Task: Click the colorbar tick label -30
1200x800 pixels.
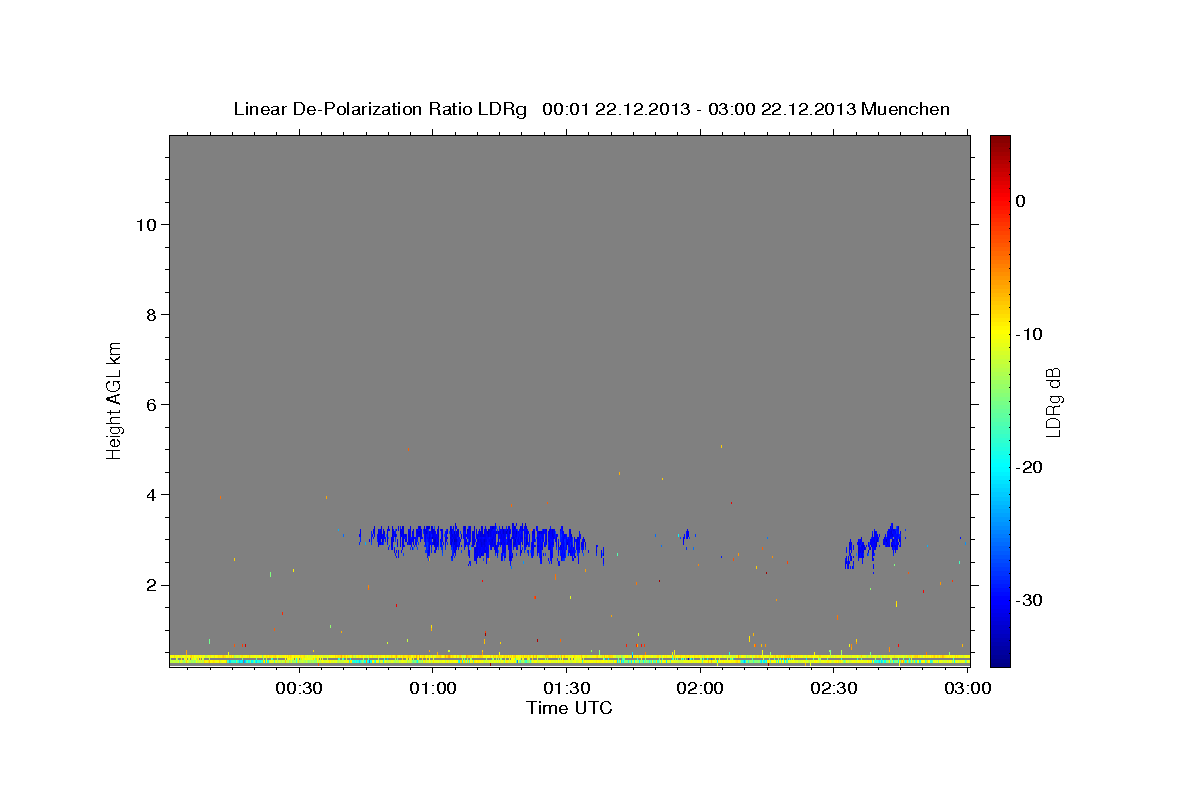Action: pyautogui.click(x=1030, y=600)
